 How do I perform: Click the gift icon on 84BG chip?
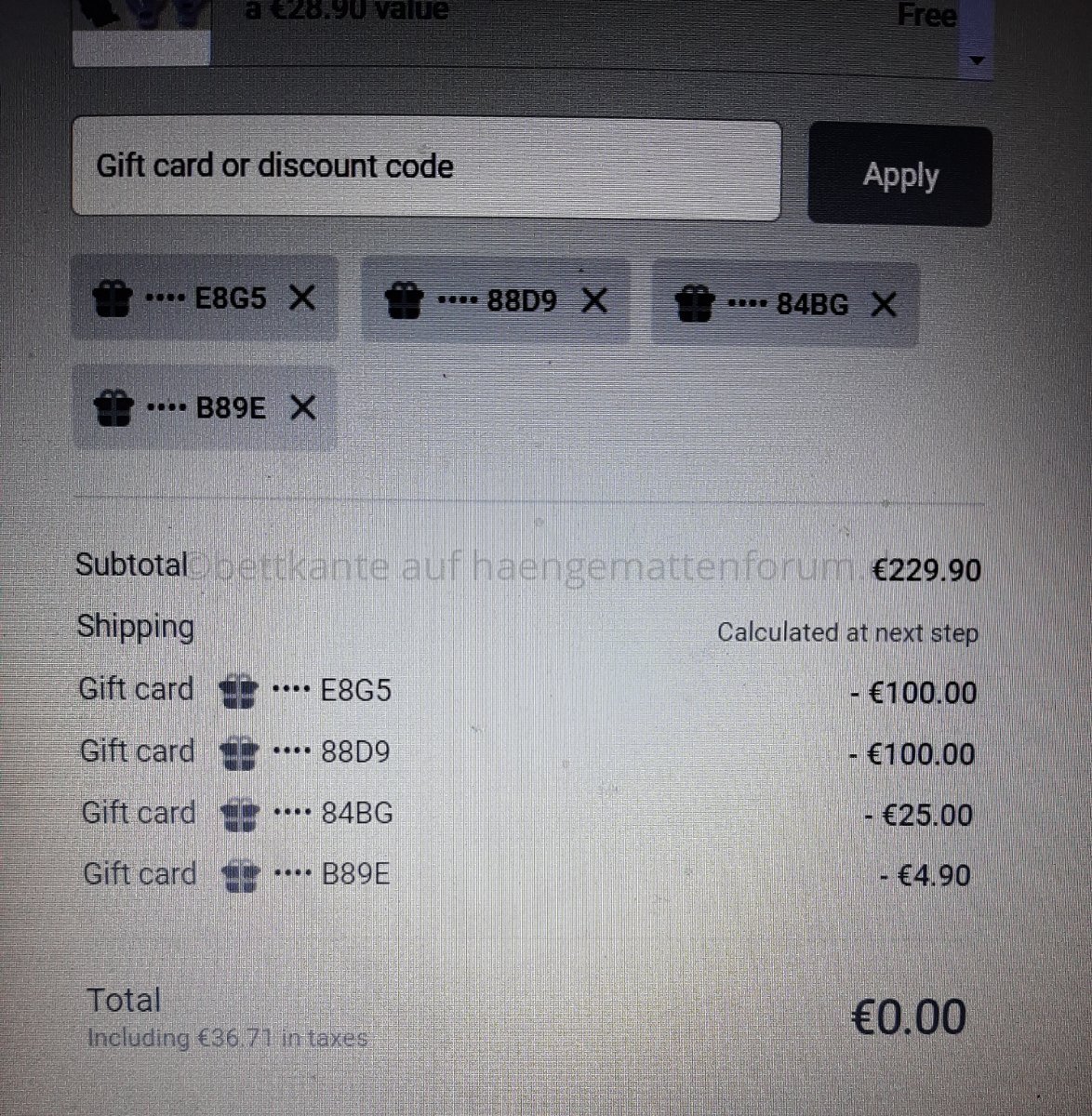694,304
